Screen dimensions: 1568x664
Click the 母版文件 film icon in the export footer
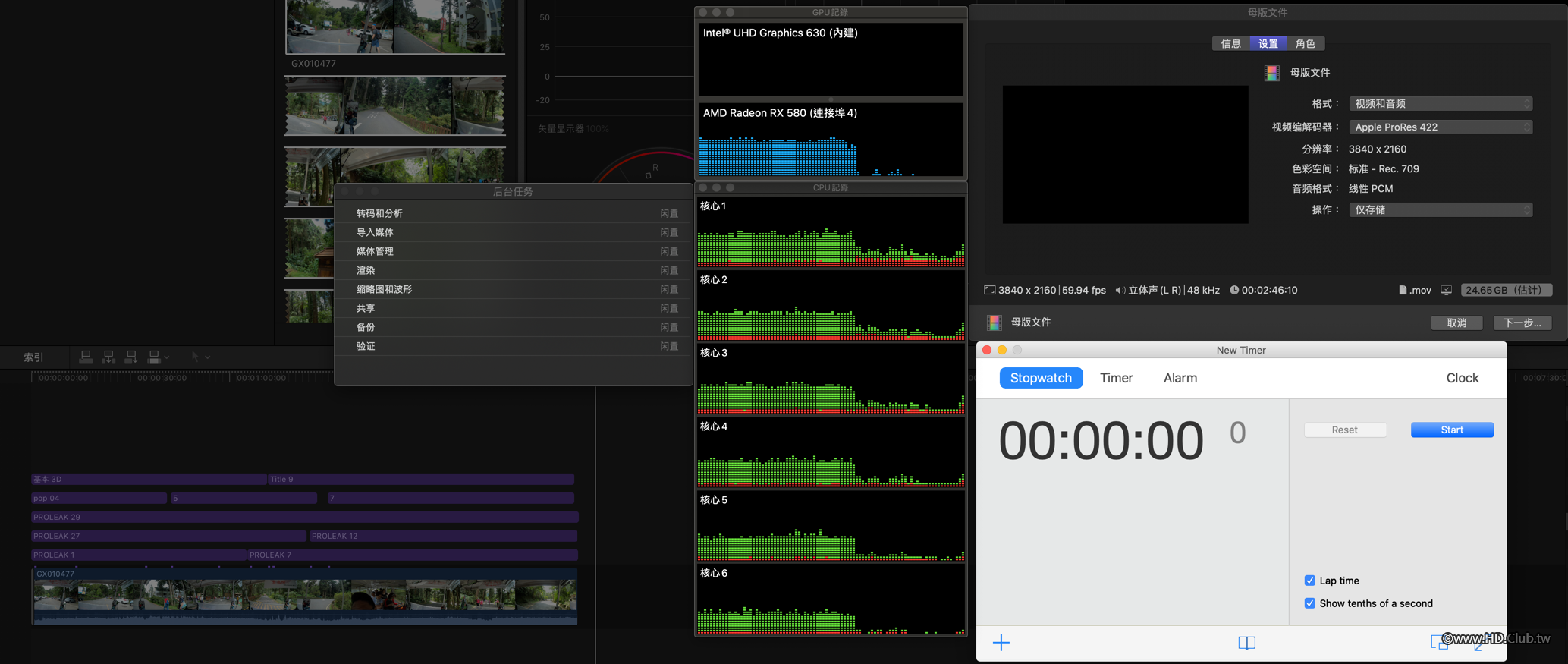[x=994, y=323]
